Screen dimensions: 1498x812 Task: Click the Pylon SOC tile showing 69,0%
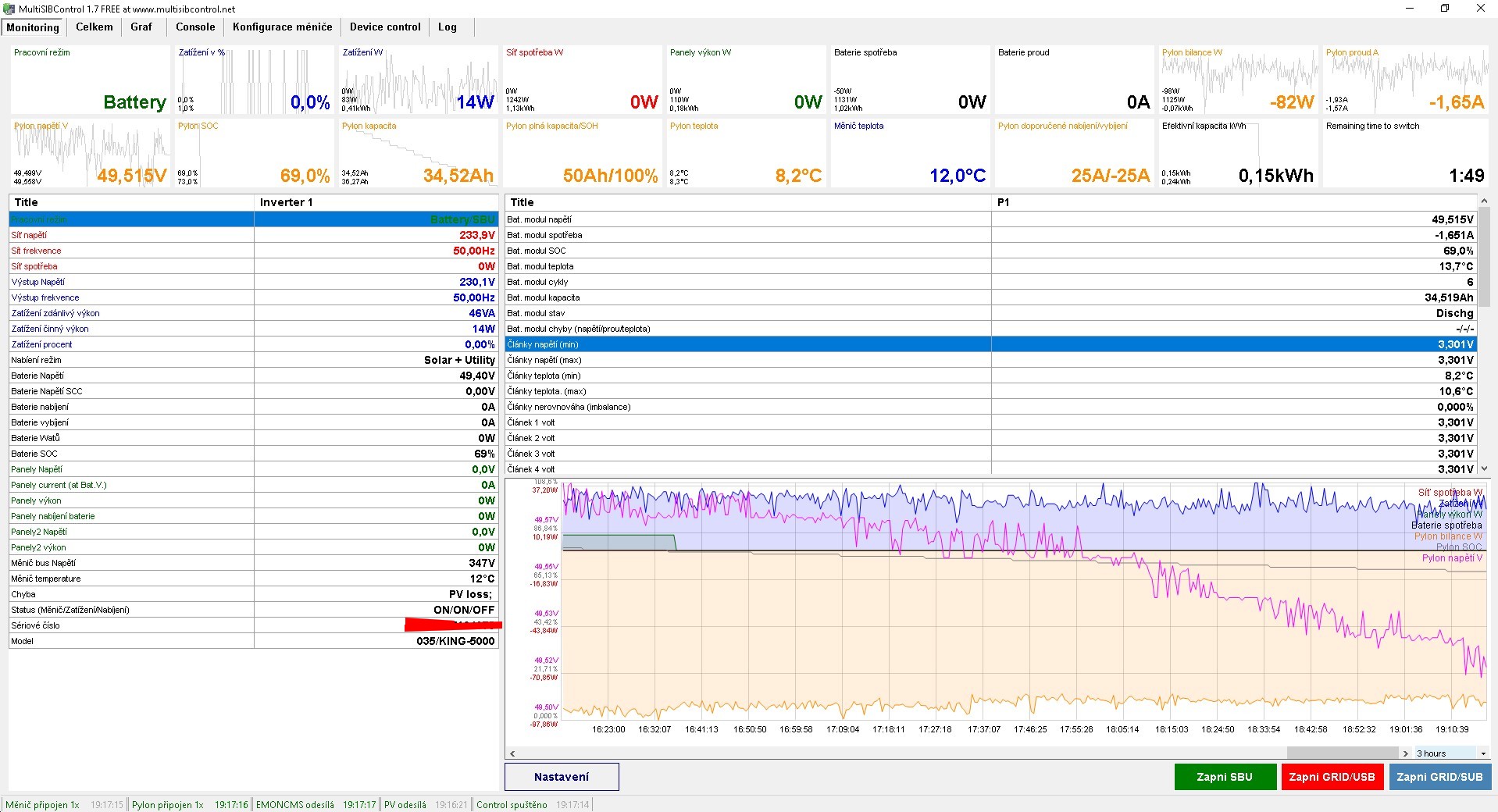tap(254, 154)
